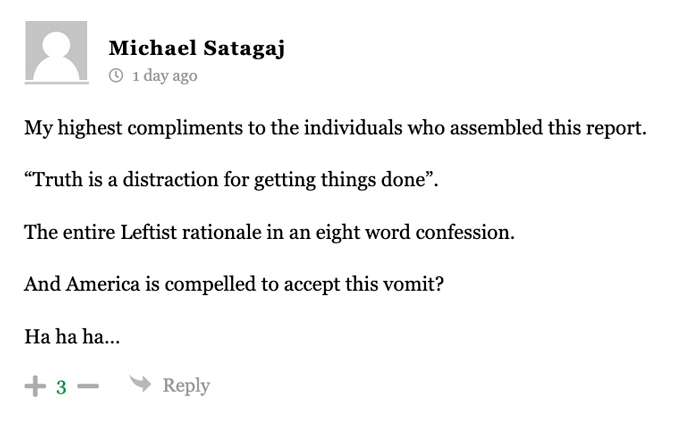Click the clock icon beside the timestamp
This screenshot has width=700, height=435.
pos(116,76)
